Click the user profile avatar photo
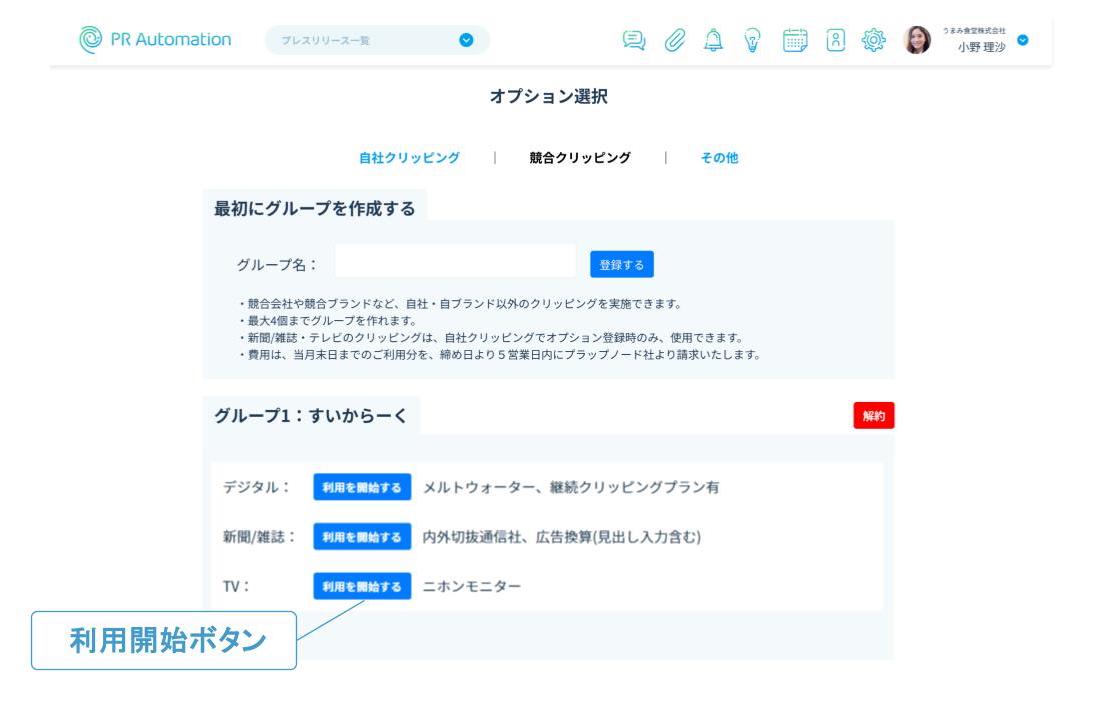The width and height of the screenshot is (1104, 720). point(918,40)
